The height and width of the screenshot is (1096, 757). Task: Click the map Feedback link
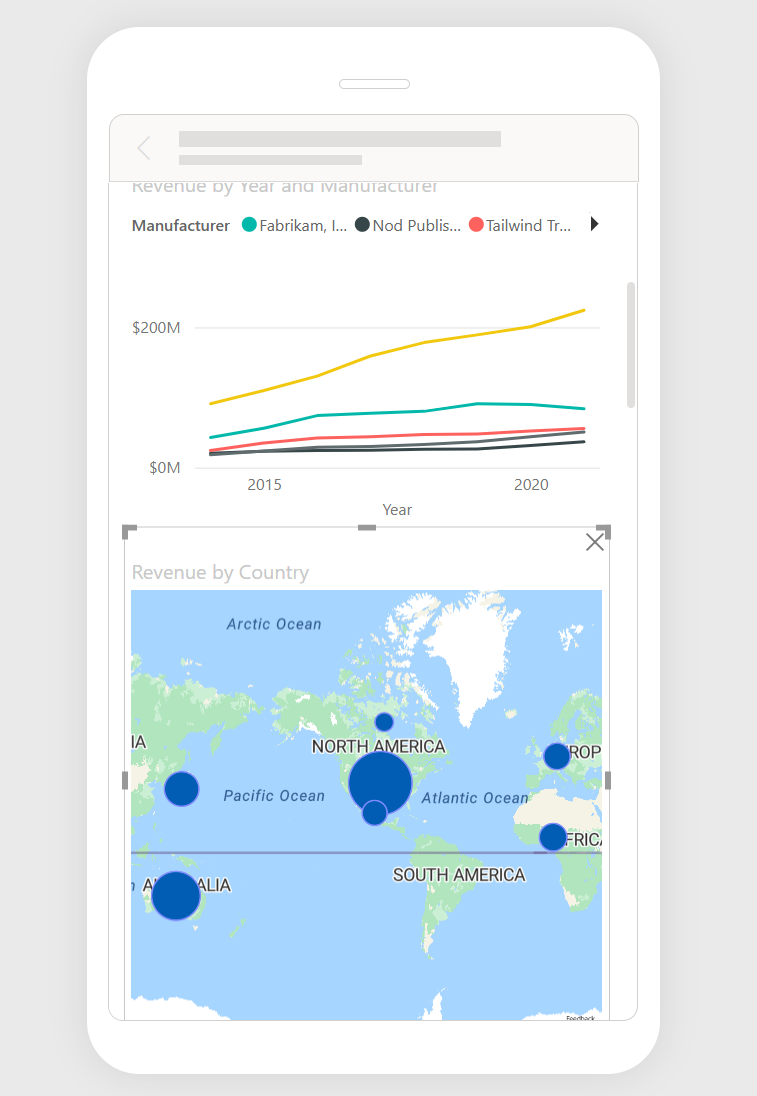tap(580, 1018)
